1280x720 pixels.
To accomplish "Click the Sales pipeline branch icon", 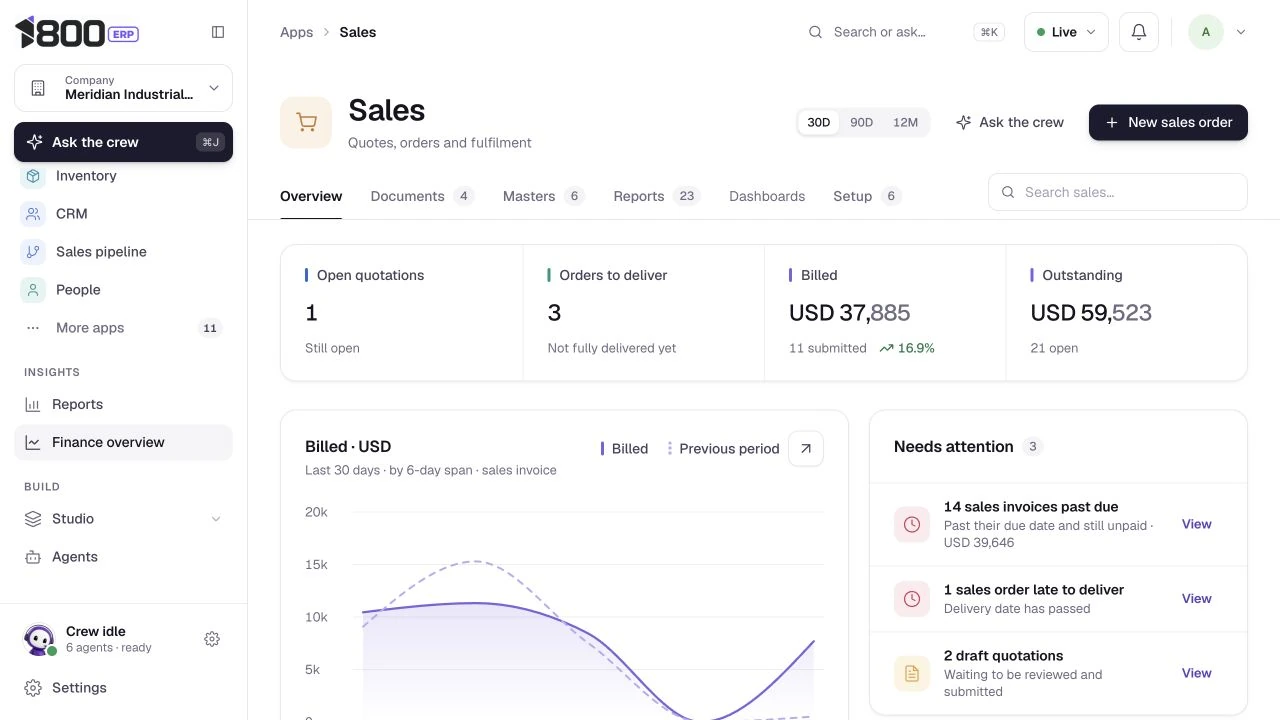I will (x=33, y=252).
